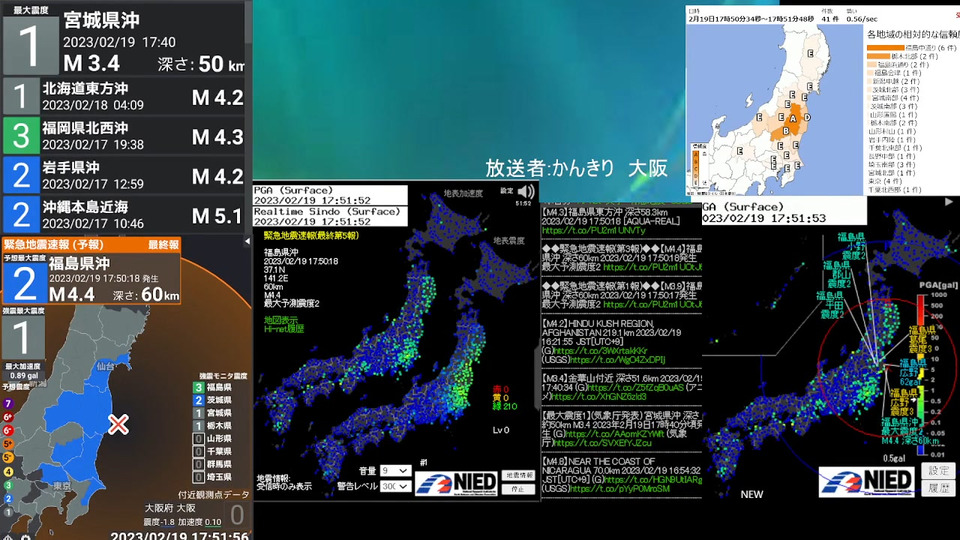Click region marker B on the reliability map

pyautogui.click(x=786, y=131)
